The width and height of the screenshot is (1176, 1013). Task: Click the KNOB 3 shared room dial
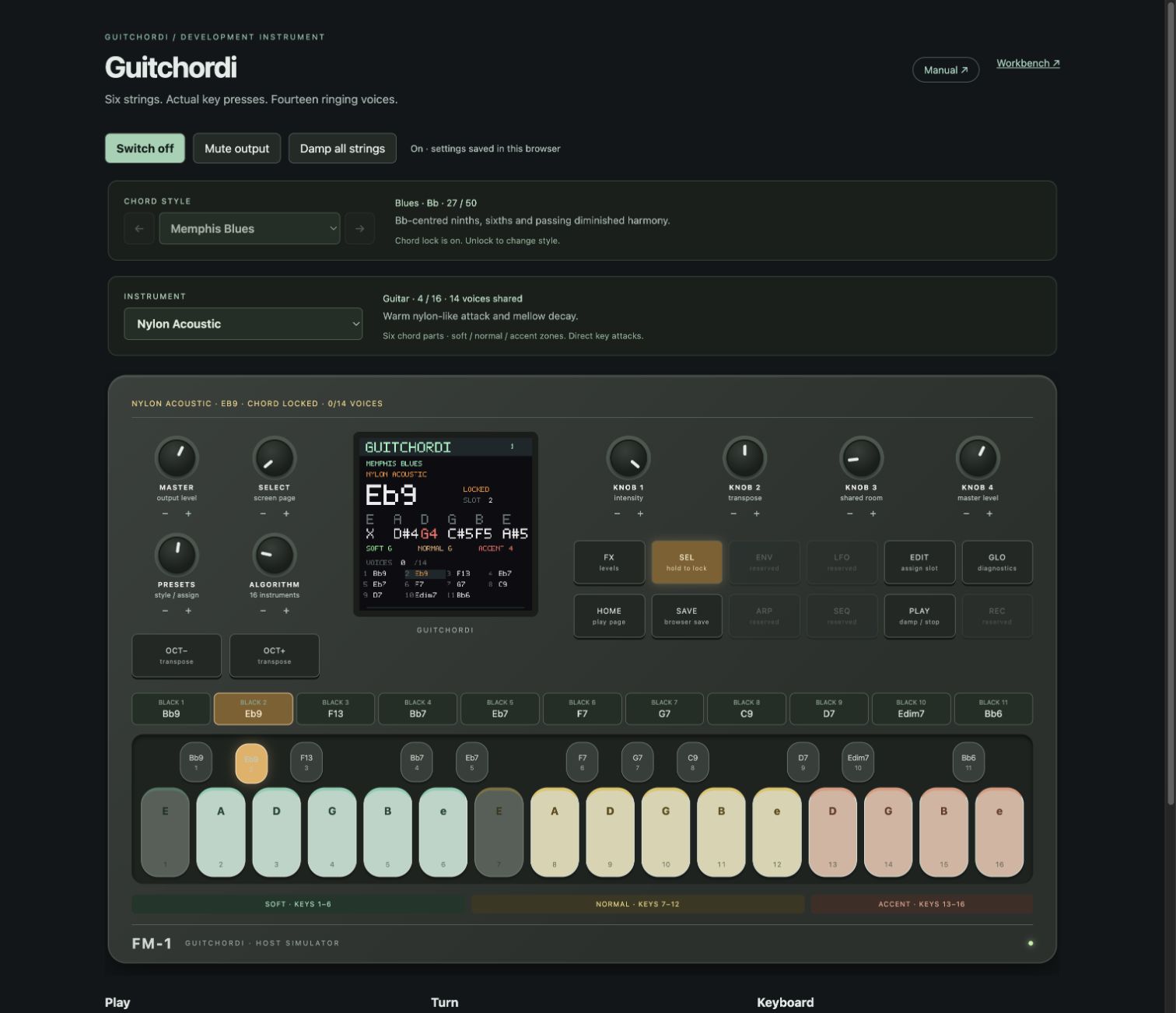[x=861, y=457]
